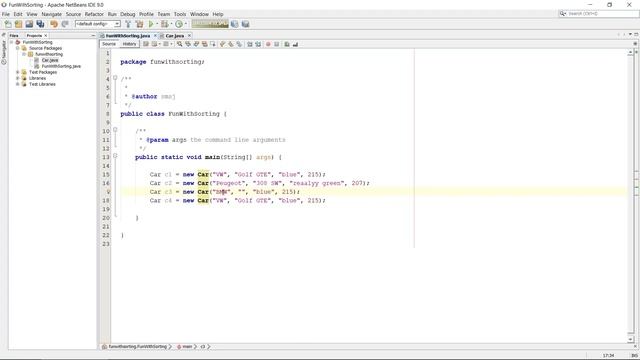The width and height of the screenshot is (640, 360).
Task: Click the Find Next Occurrence icon
Action: click(196, 44)
